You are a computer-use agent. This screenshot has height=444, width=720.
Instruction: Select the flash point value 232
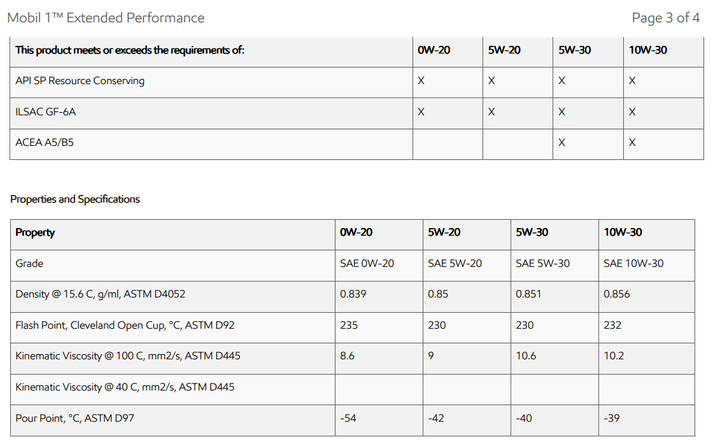[613, 326]
